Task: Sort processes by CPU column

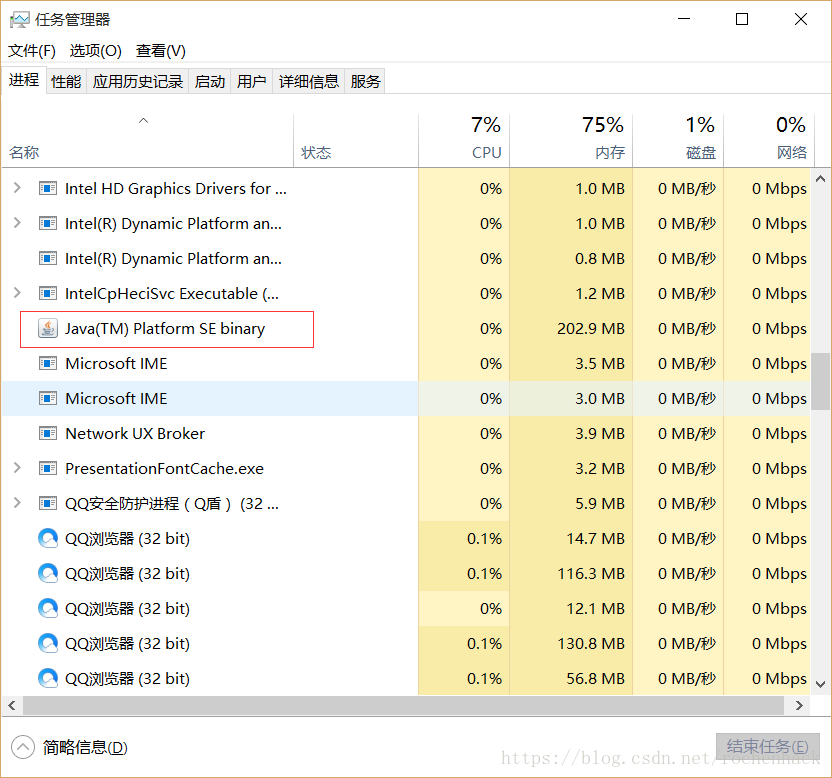Action: [x=464, y=141]
